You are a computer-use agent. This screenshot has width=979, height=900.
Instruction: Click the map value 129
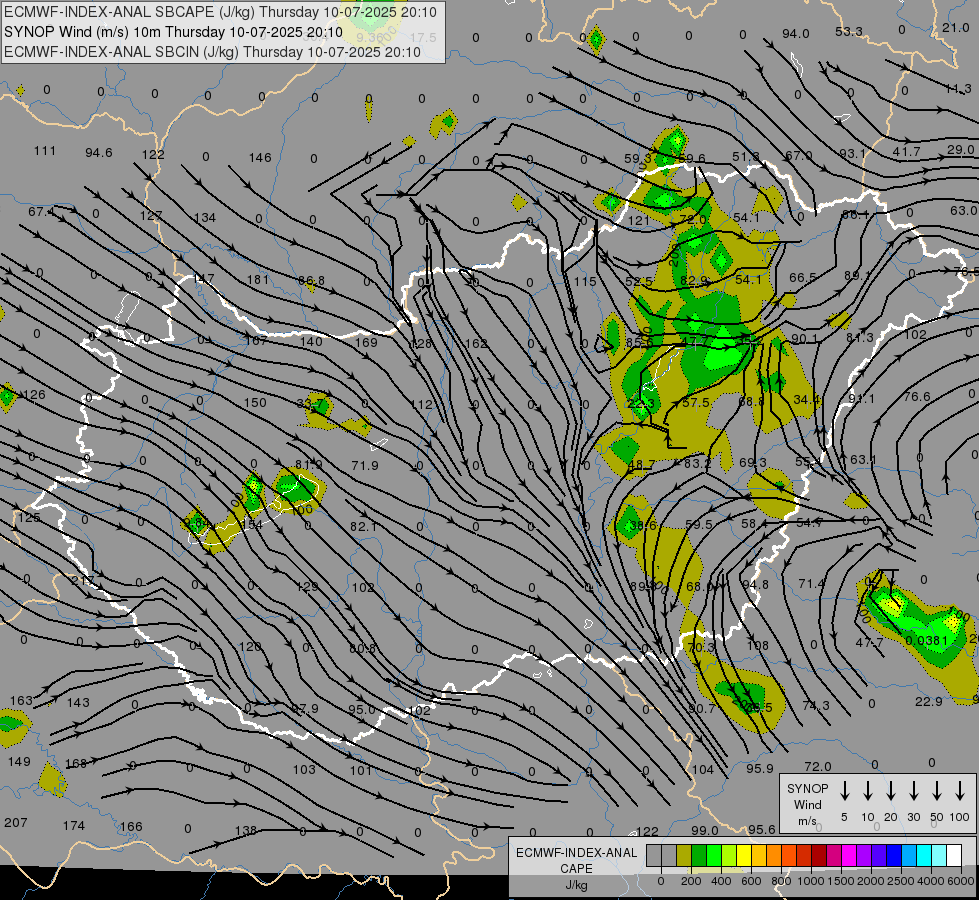coord(307,586)
